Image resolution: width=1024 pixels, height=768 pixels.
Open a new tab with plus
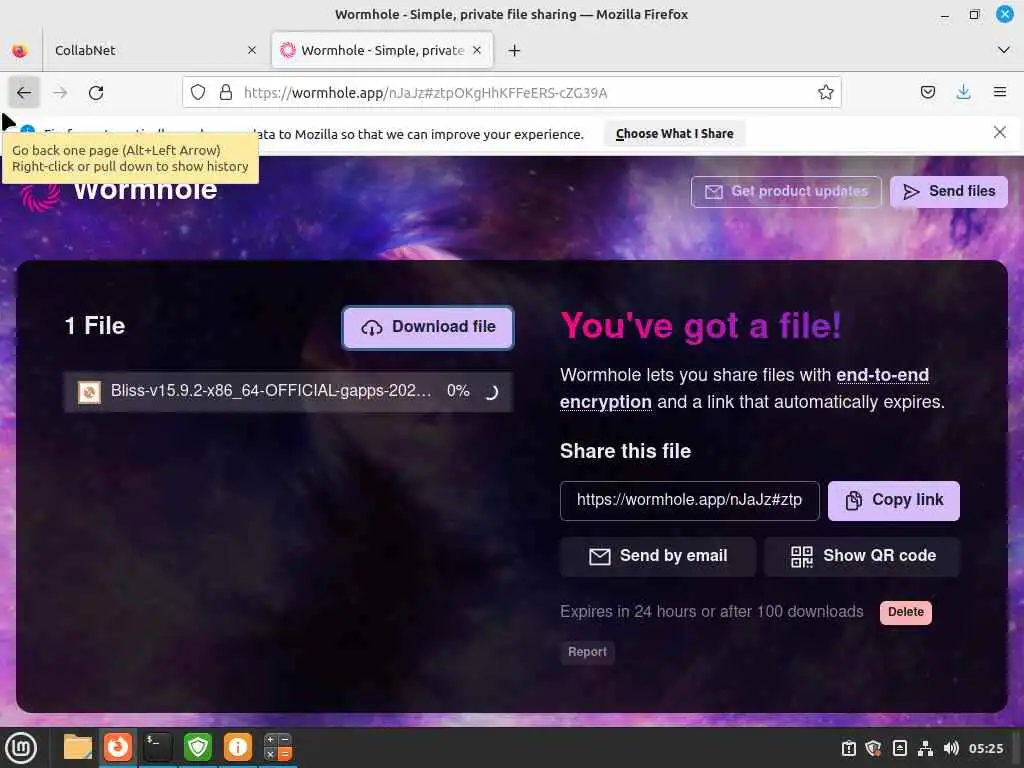(x=515, y=50)
